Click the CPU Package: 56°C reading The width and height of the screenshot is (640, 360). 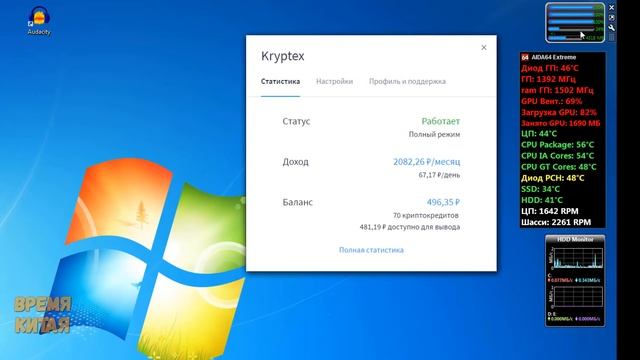pos(558,144)
